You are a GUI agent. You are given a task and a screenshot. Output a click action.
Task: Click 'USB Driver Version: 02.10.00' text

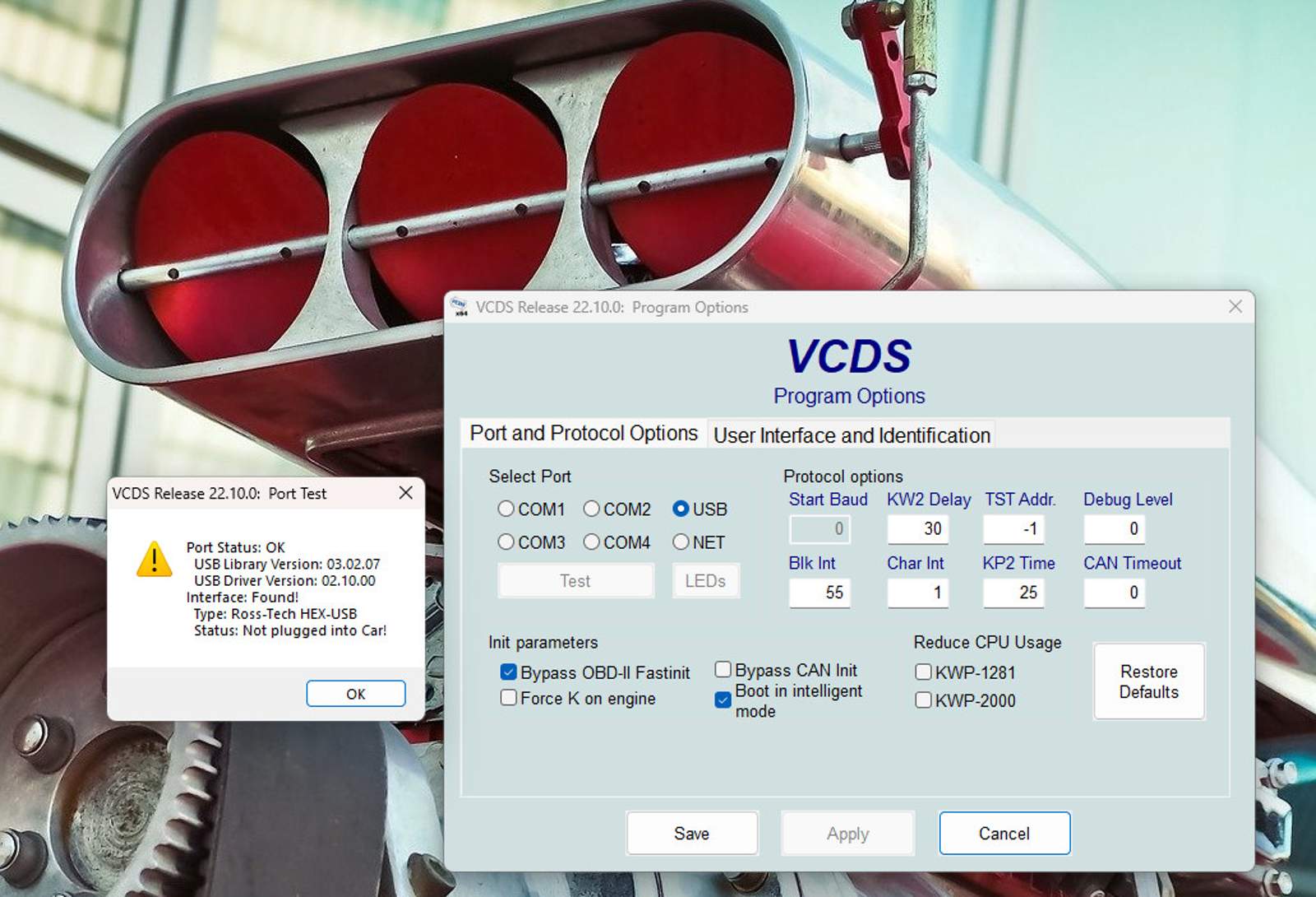[285, 580]
